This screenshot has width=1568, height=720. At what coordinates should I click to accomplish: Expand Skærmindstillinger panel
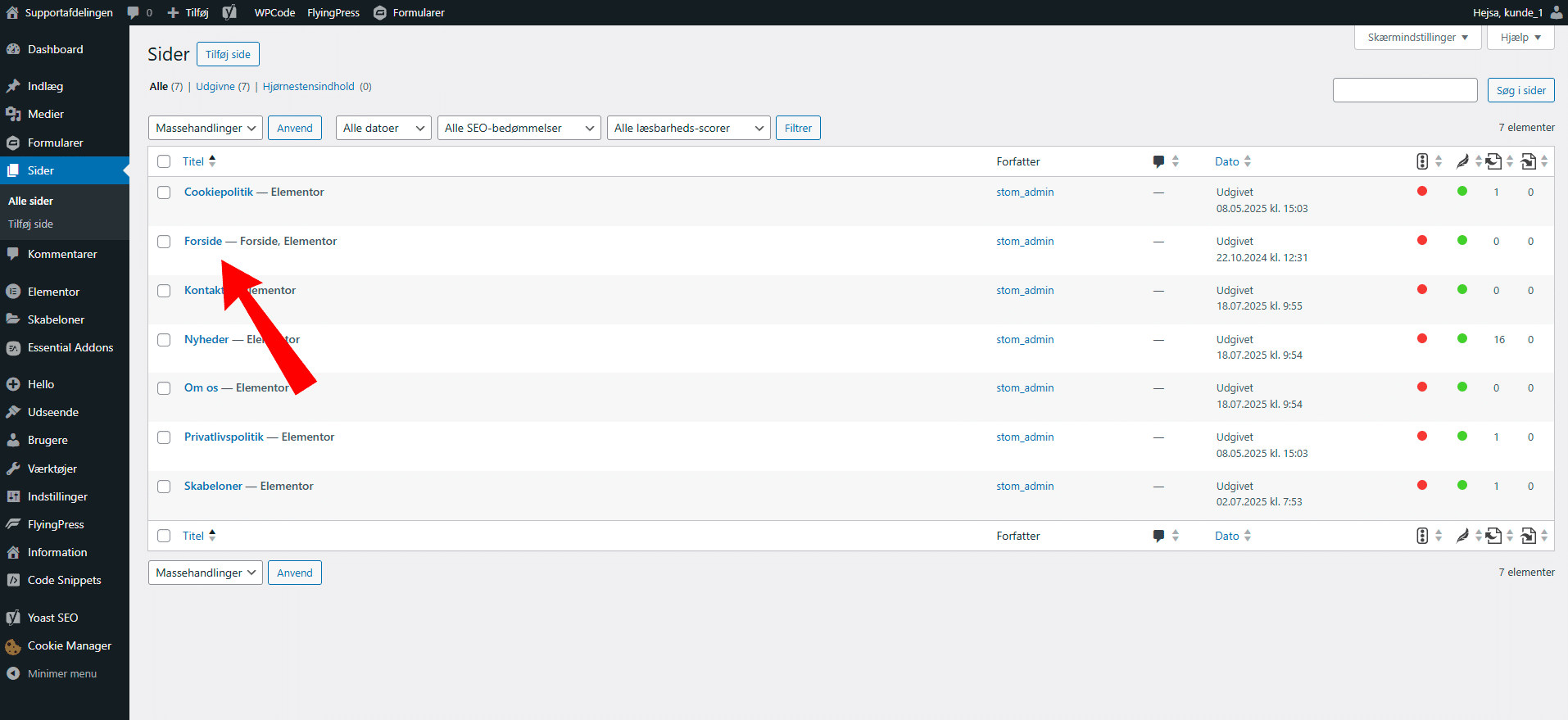(1418, 38)
